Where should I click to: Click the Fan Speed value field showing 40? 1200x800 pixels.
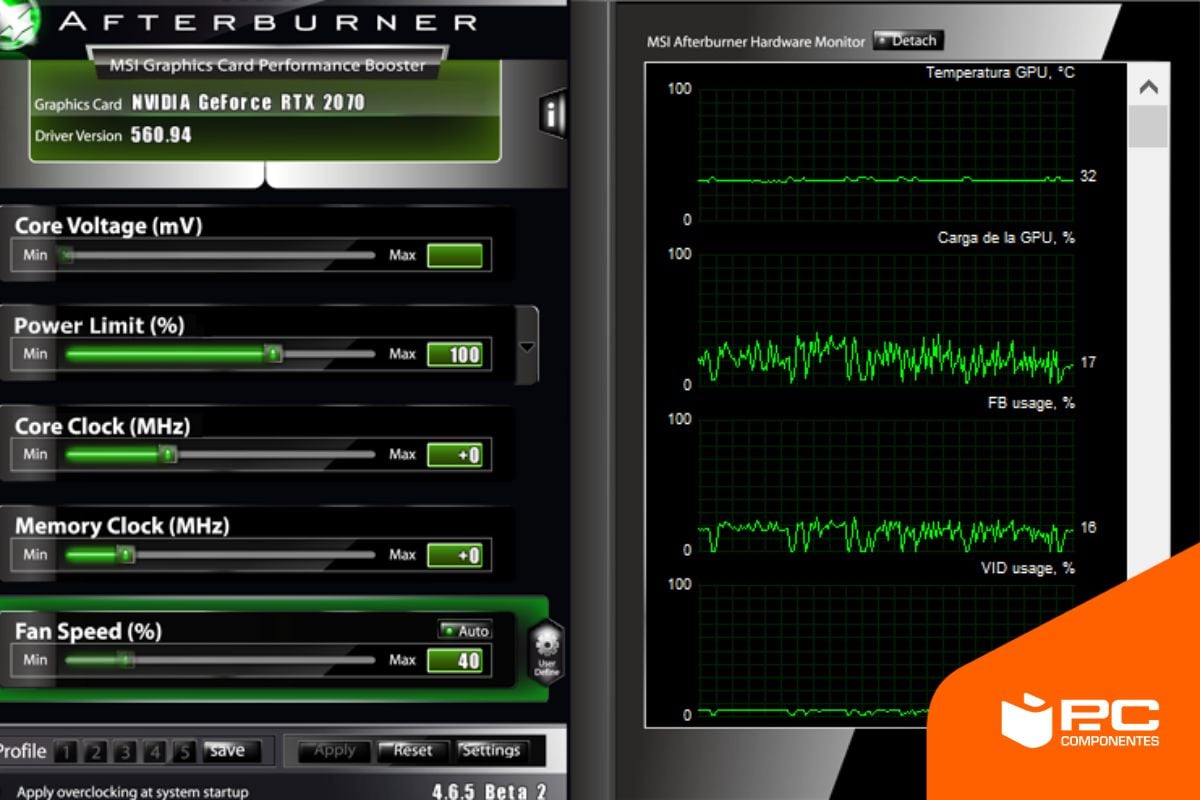click(x=455, y=660)
